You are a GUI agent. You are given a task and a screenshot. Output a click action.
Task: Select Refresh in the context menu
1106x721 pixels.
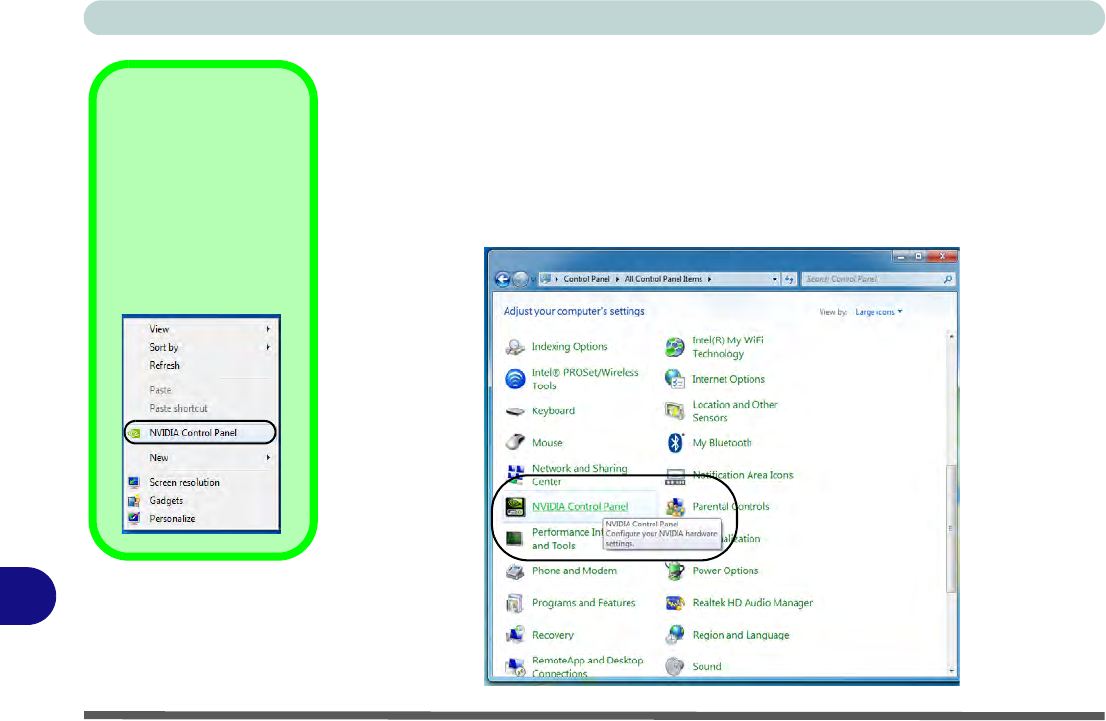click(202, 365)
